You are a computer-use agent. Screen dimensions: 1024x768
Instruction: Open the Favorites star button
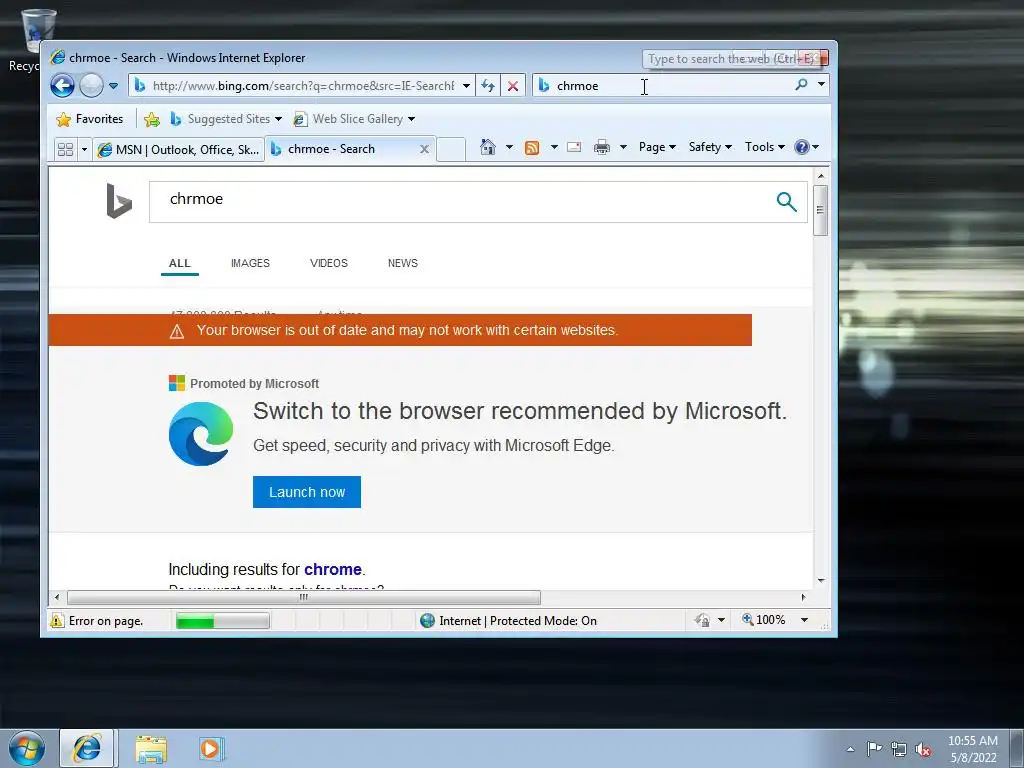90,119
